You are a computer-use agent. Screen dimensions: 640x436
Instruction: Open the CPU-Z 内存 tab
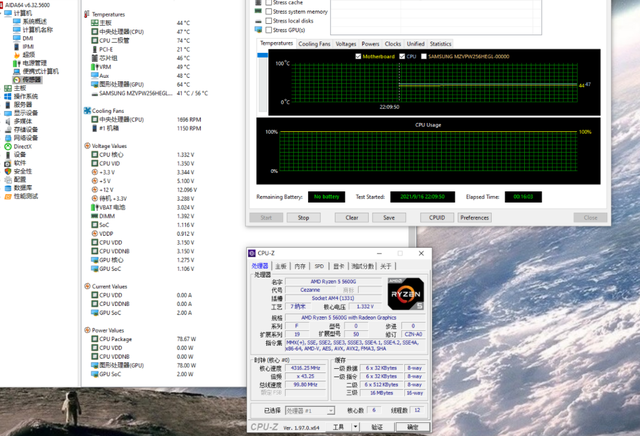pos(300,266)
